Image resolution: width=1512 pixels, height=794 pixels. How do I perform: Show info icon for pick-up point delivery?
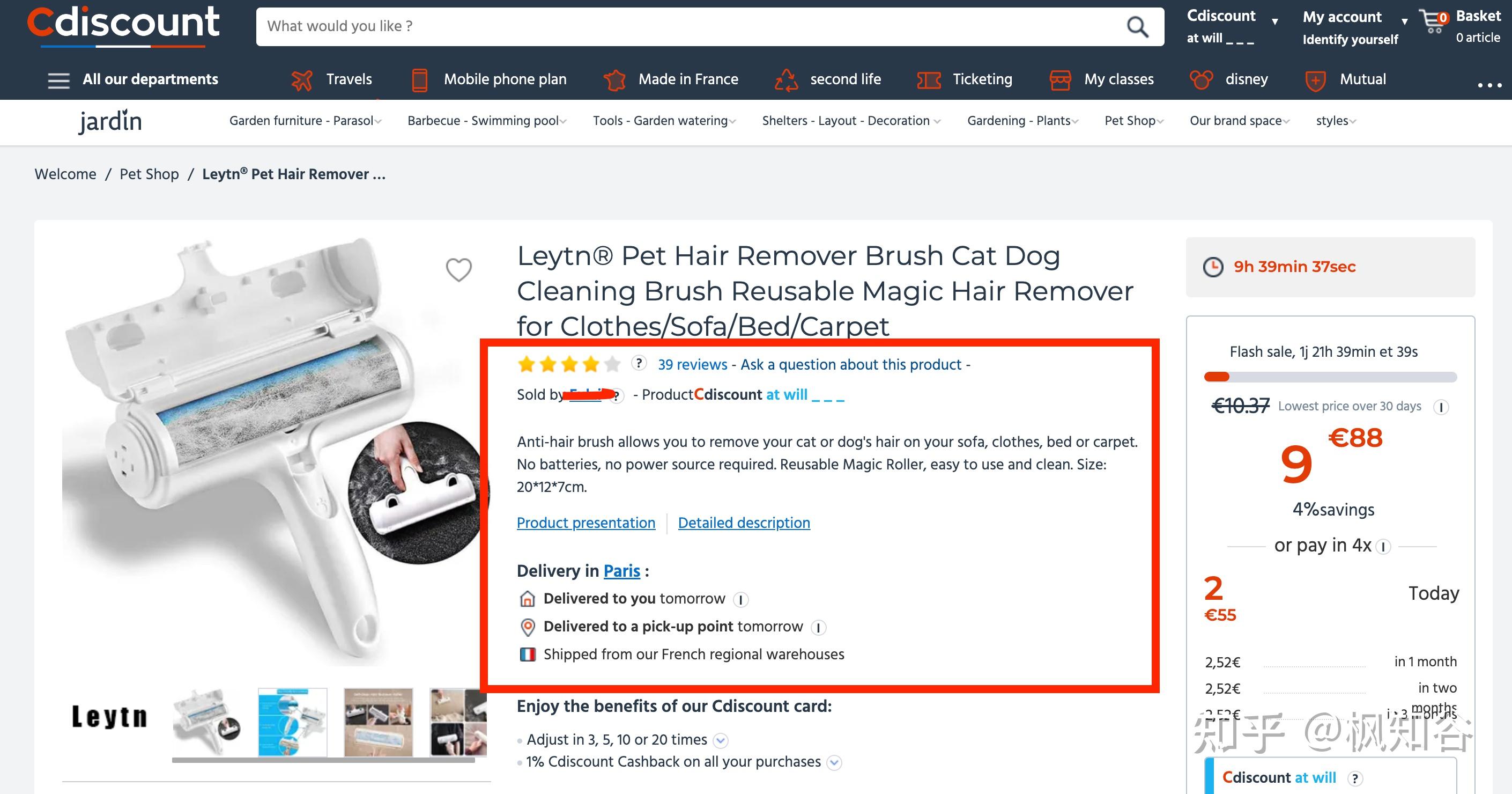click(x=818, y=628)
